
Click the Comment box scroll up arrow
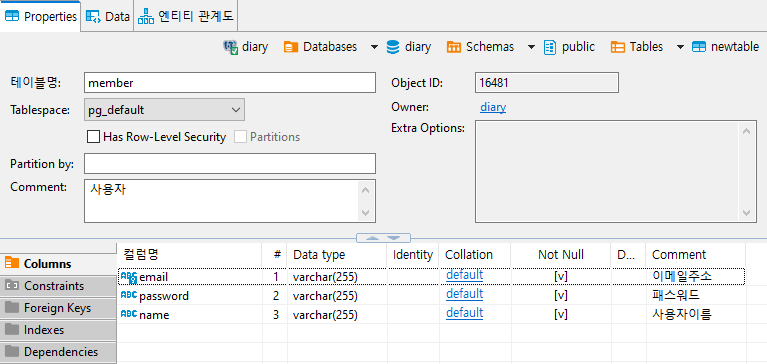365,190
